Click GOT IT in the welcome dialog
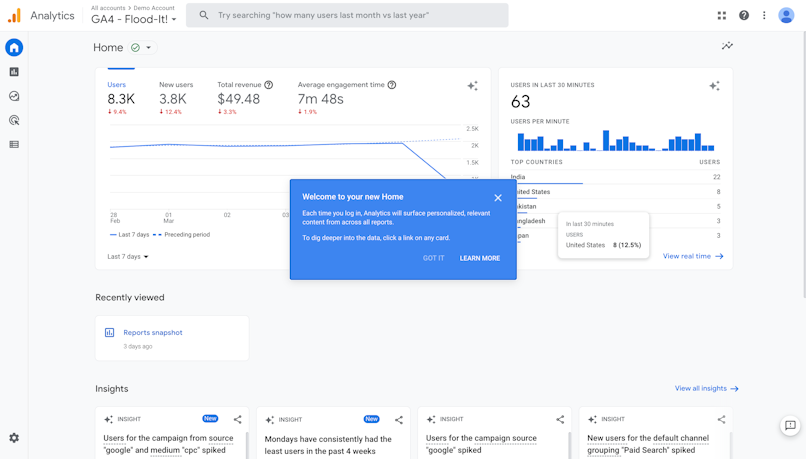Image resolution: width=806 pixels, height=459 pixels. tap(433, 258)
